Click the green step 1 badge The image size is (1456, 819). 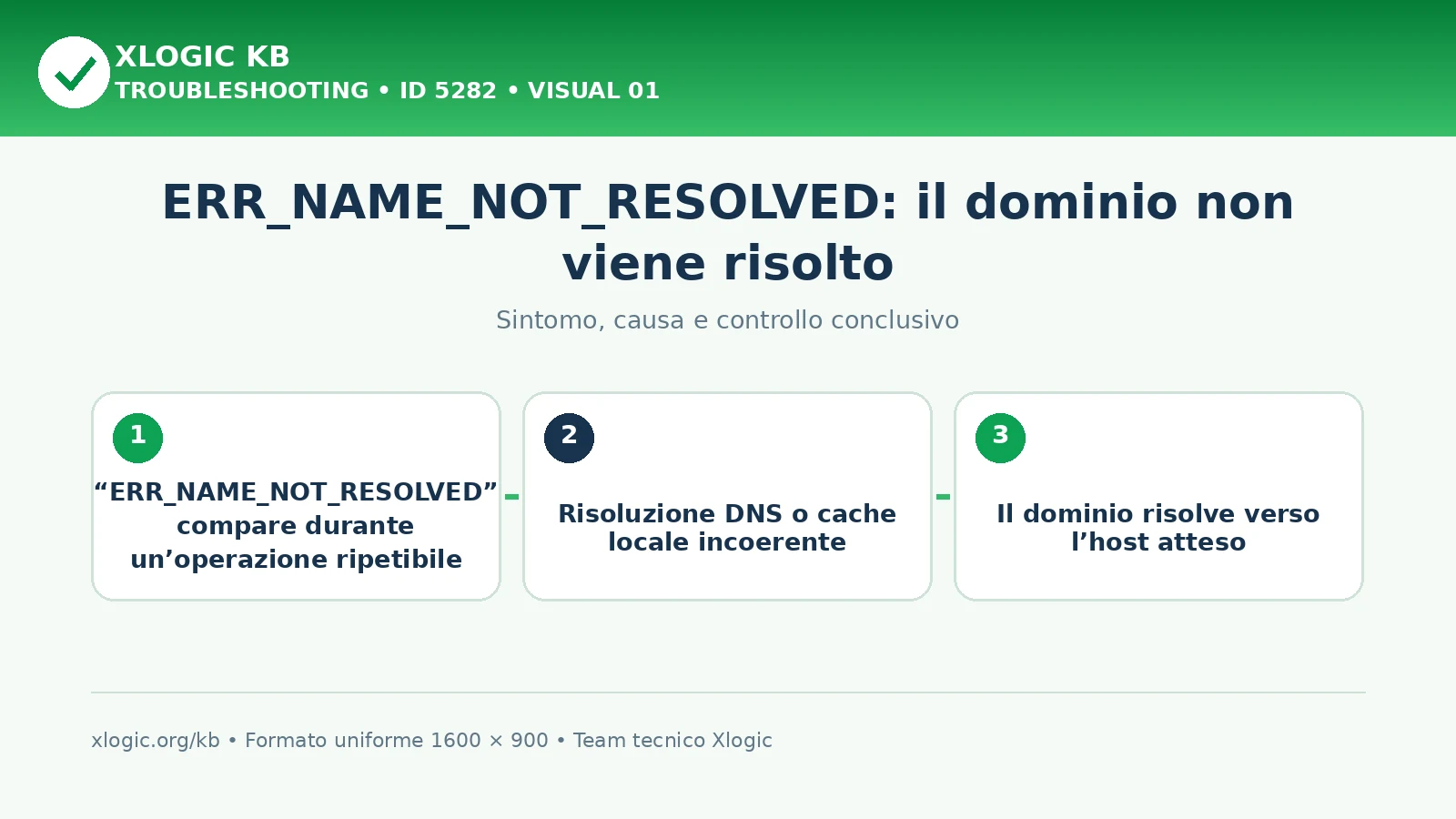point(137,438)
